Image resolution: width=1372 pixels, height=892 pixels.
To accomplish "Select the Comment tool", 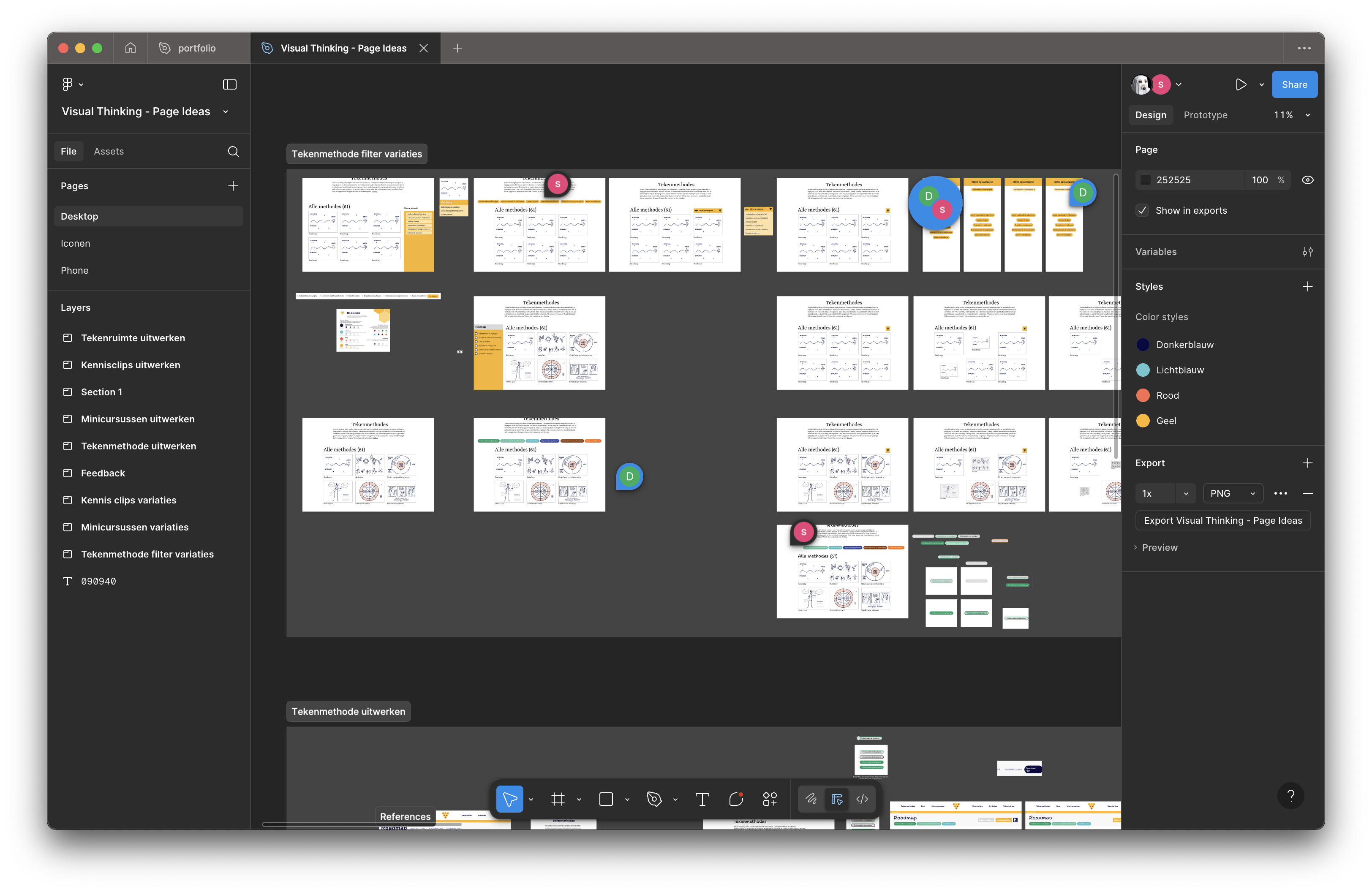I will click(x=736, y=799).
